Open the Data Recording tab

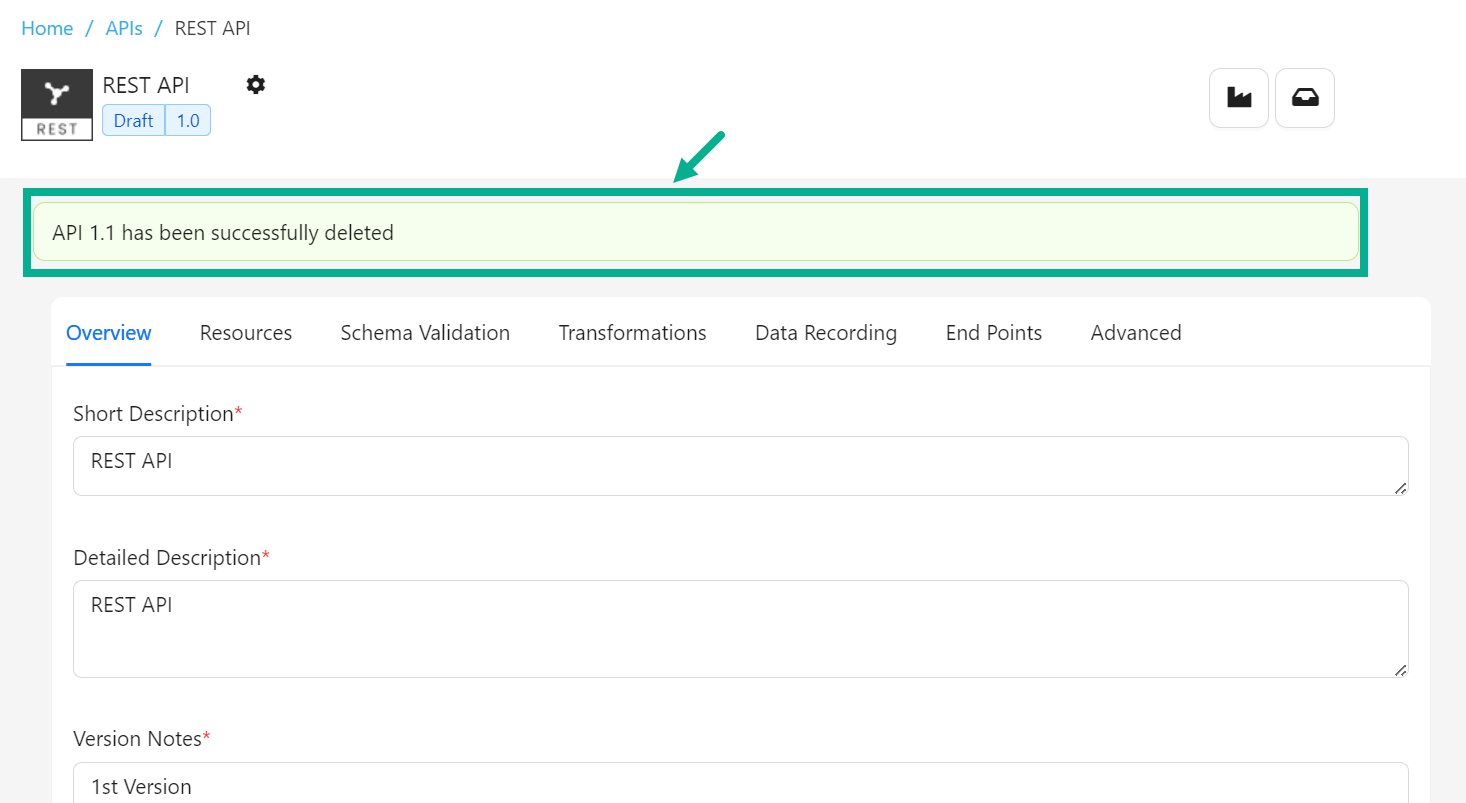click(x=826, y=333)
